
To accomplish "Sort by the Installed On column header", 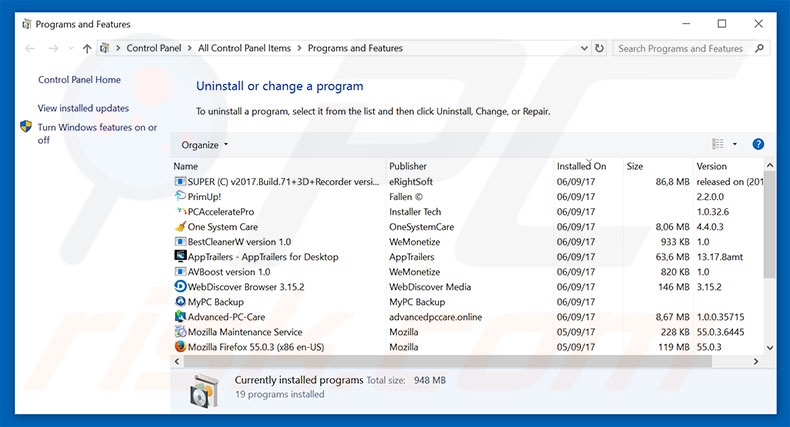I will coord(581,166).
